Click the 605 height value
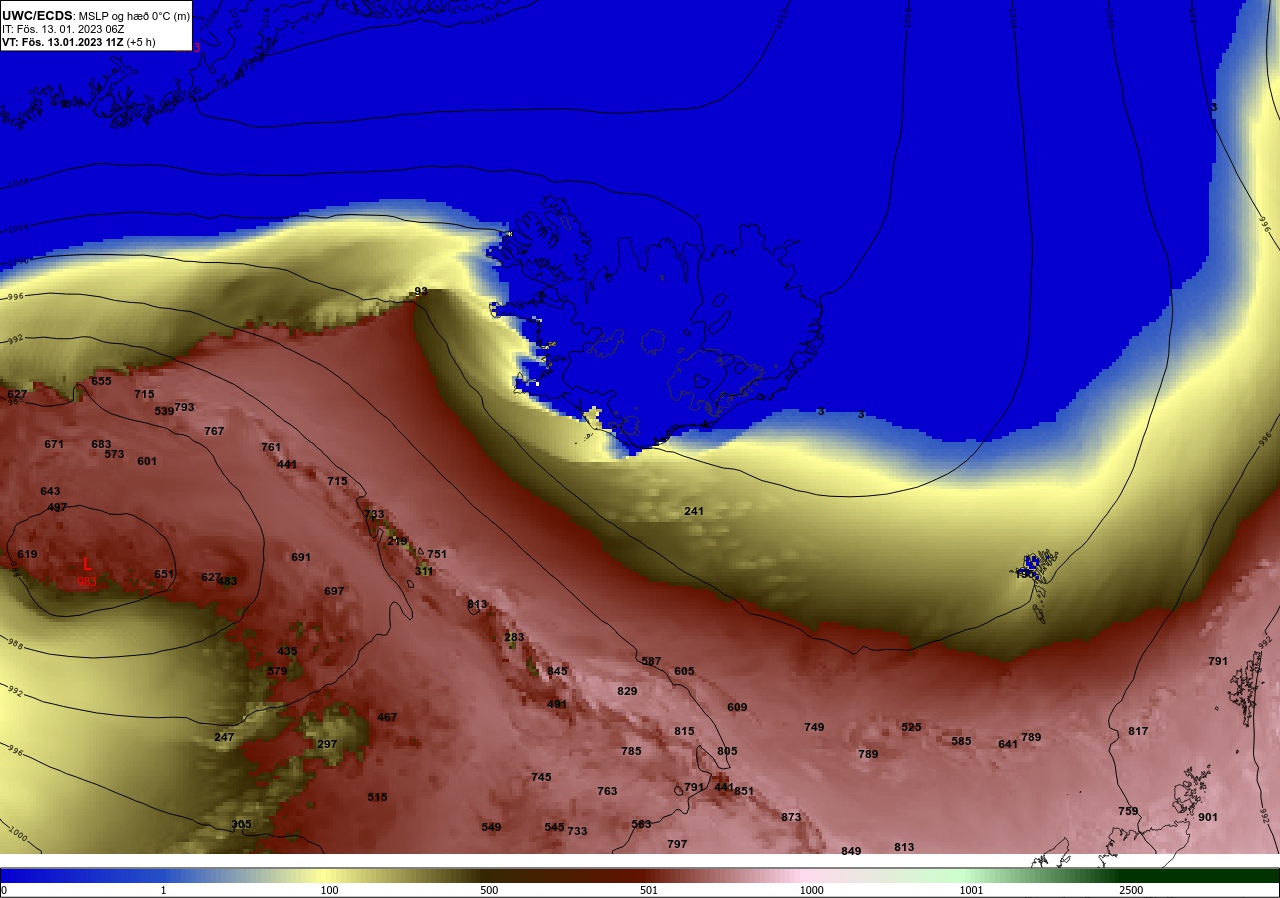 (x=684, y=671)
